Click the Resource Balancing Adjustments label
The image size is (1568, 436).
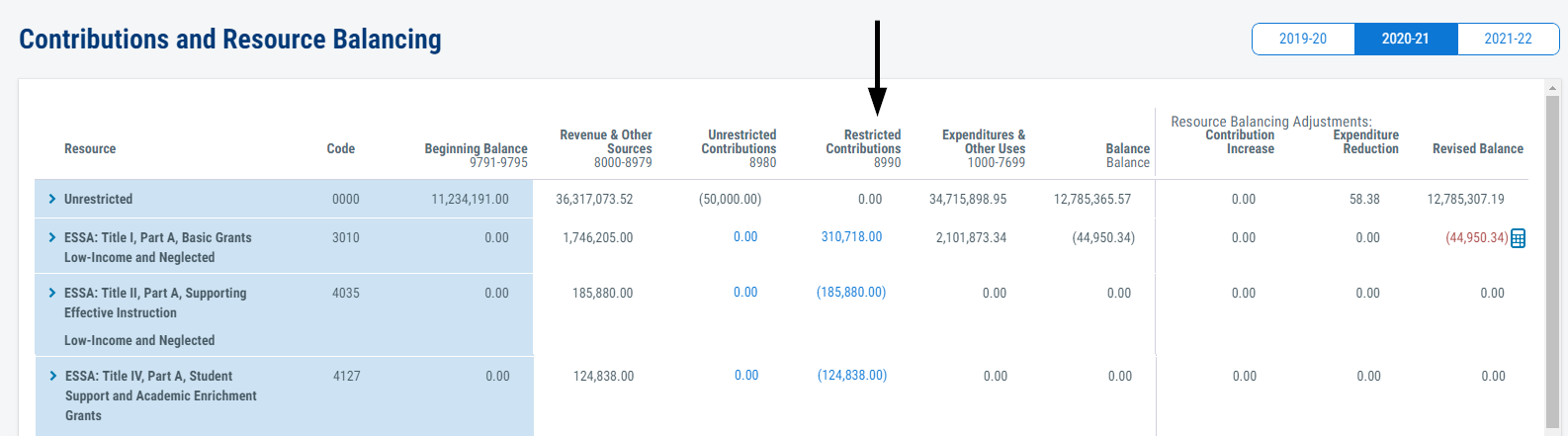pyautogui.click(x=1271, y=121)
